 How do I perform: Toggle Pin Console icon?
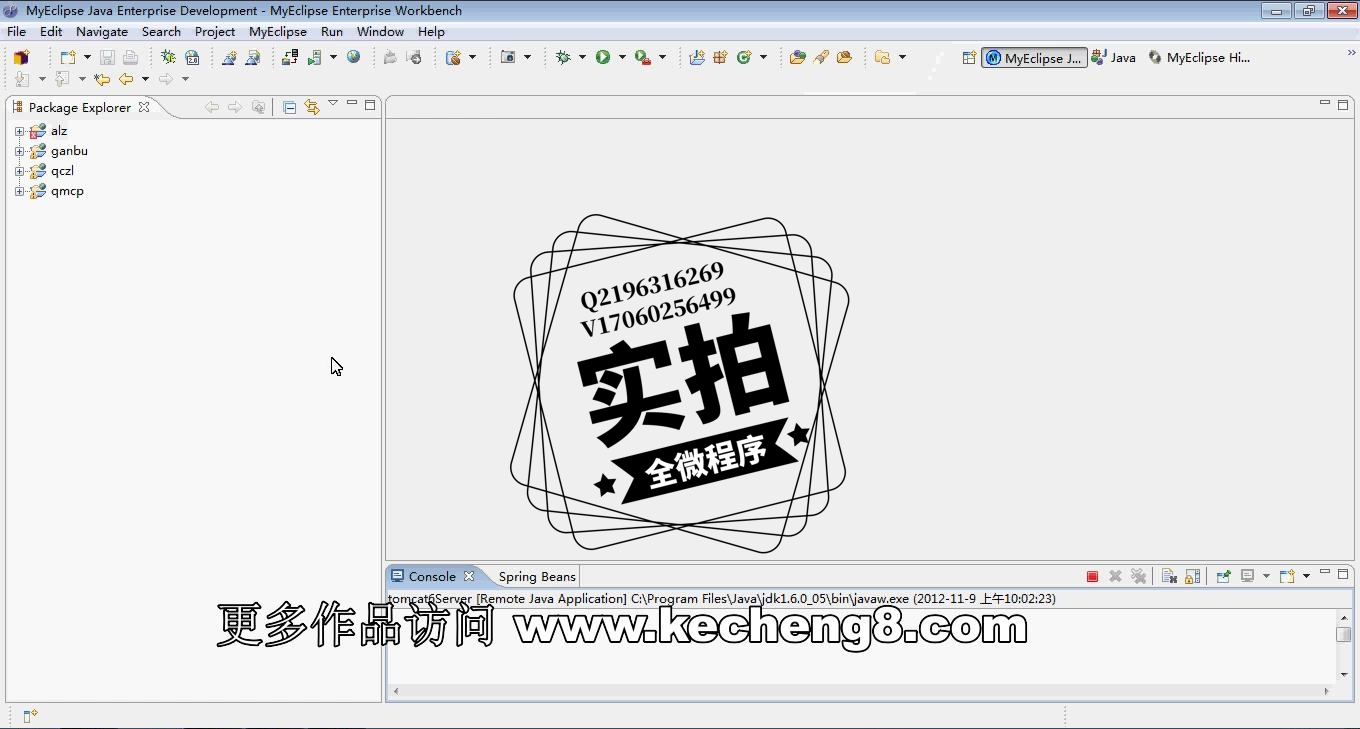pyautogui.click(x=1223, y=576)
